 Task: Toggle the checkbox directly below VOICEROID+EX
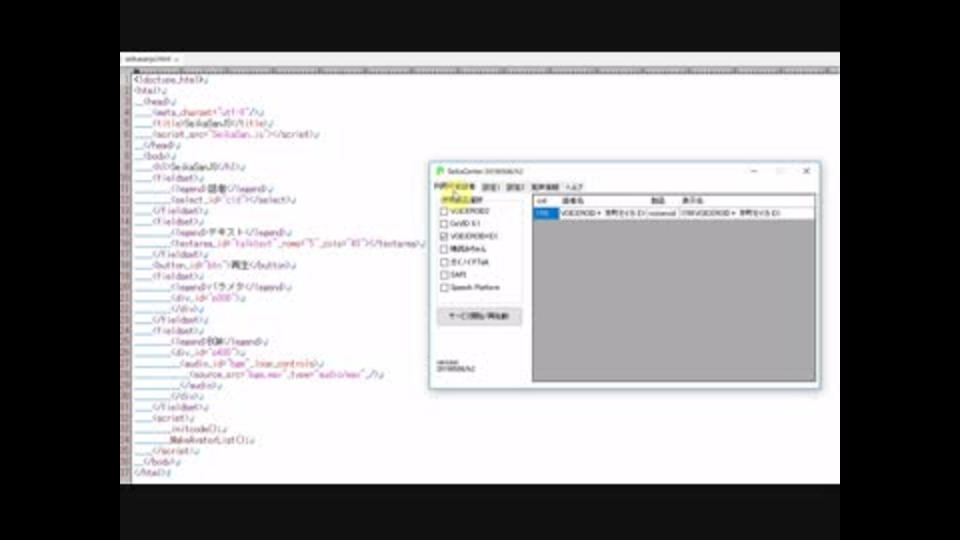point(444,249)
